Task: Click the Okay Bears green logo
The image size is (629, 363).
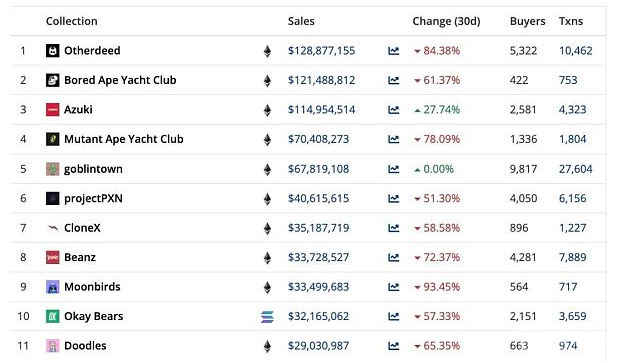Action: 53,316
